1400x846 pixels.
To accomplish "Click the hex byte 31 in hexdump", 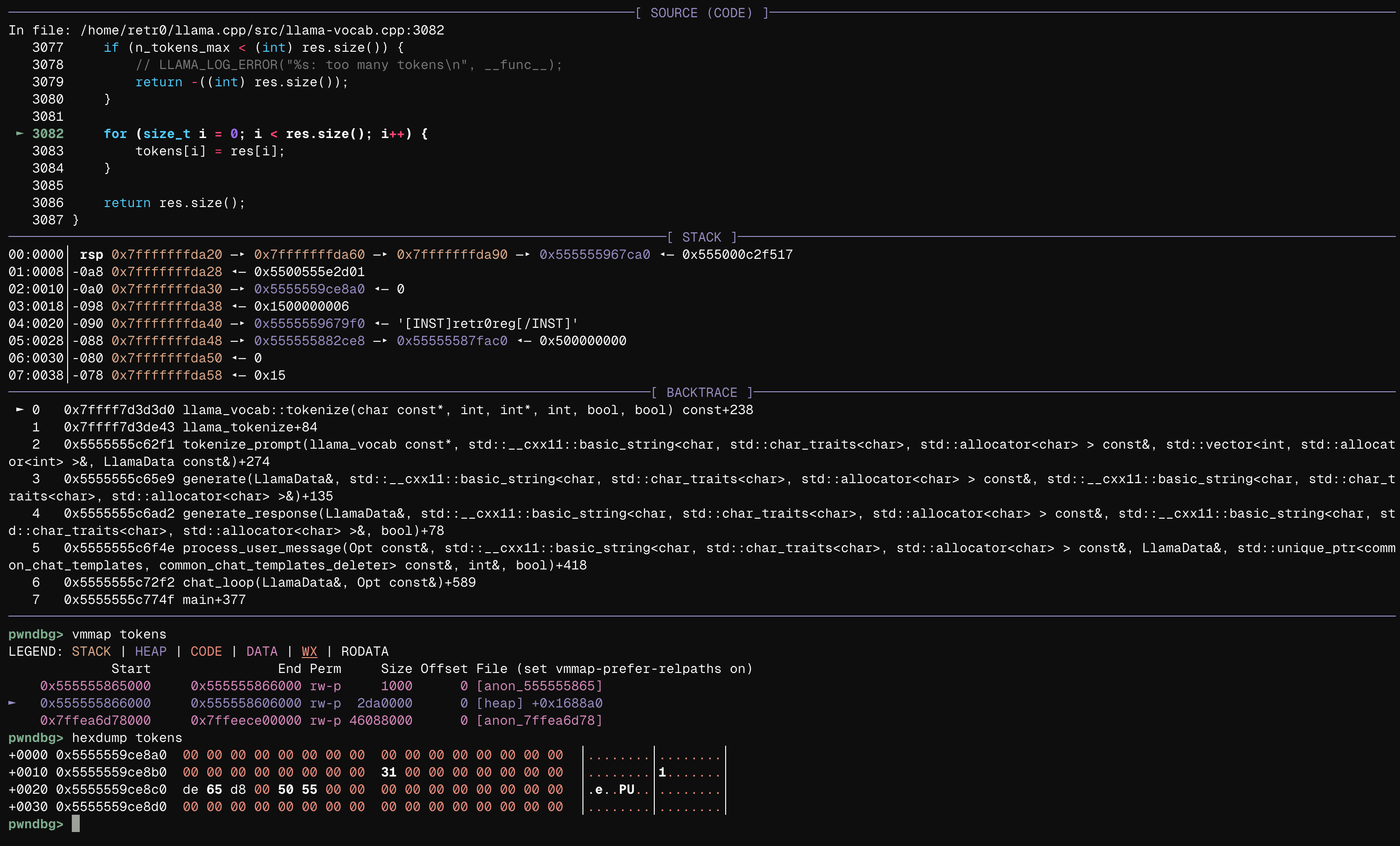I will (x=388, y=772).
